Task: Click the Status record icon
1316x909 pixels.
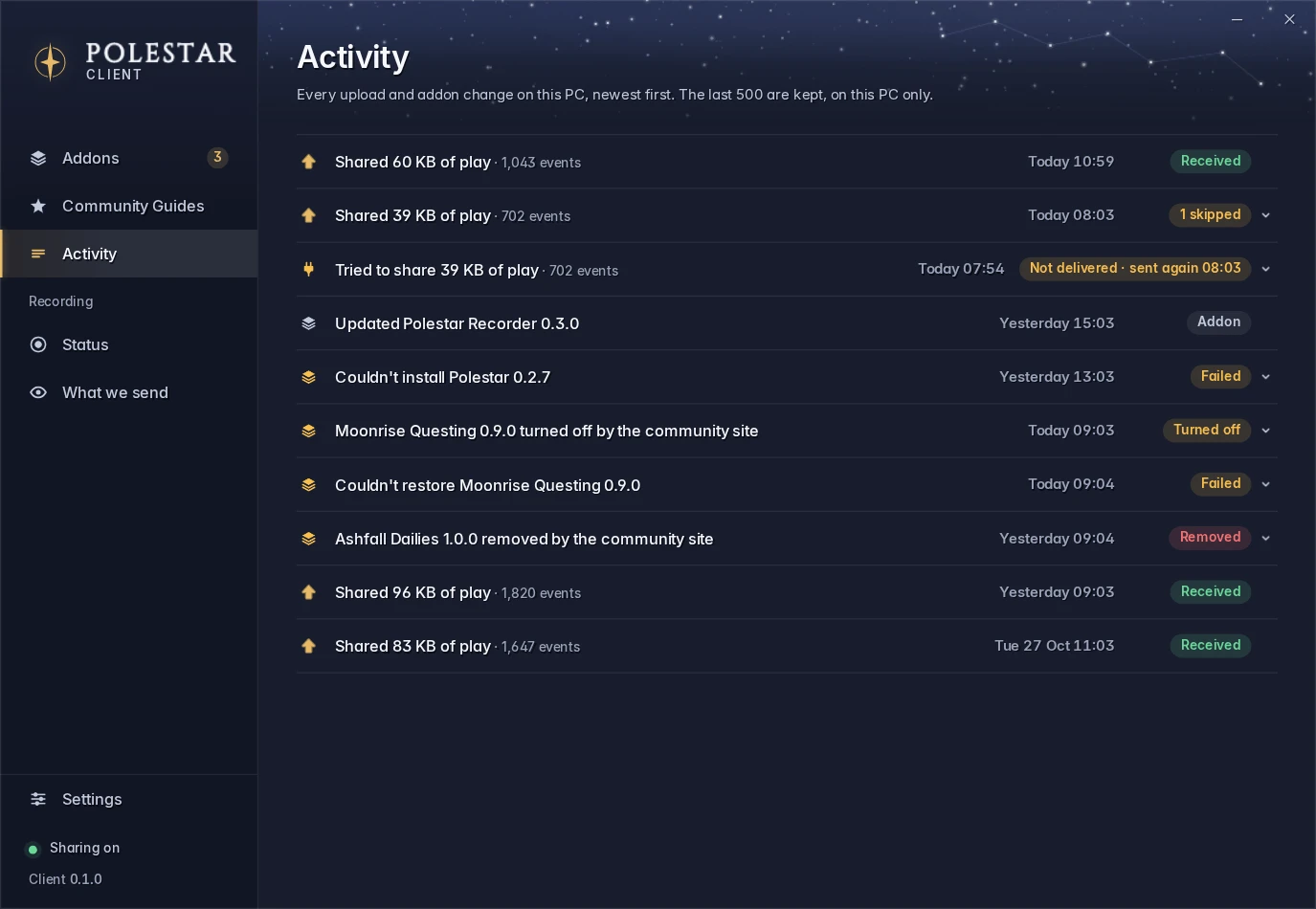Action: click(38, 344)
